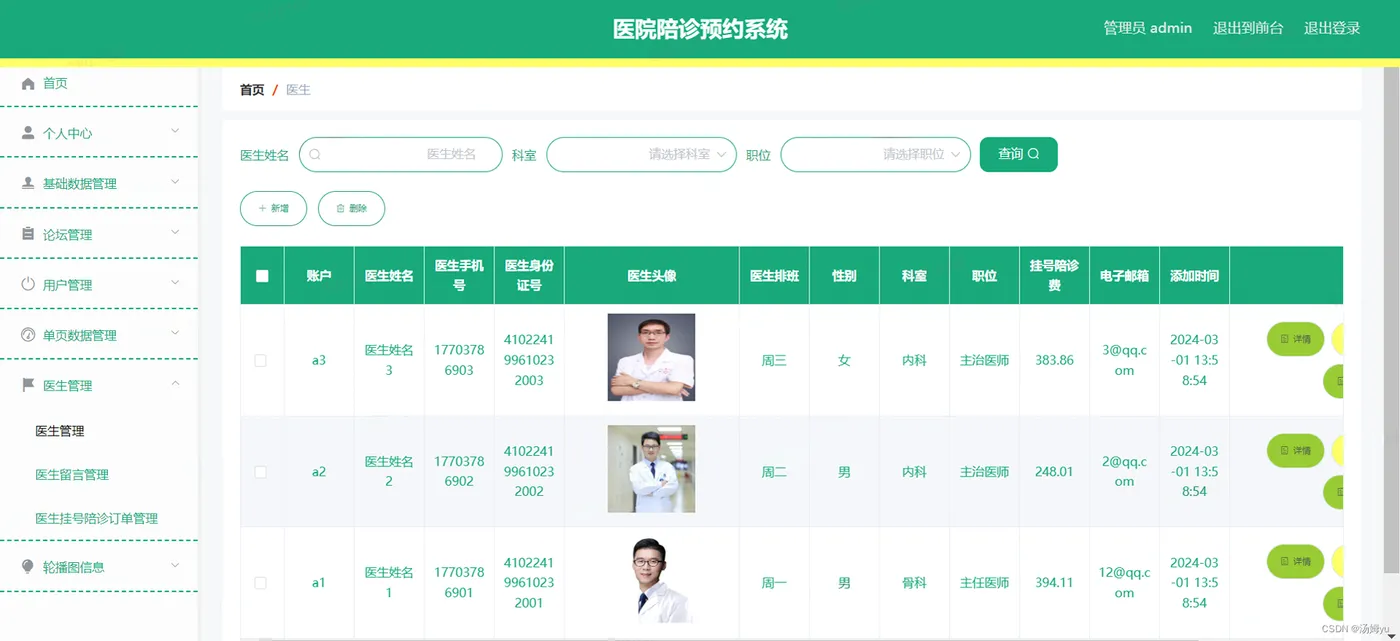Check the checkbox for row a3
The image size is (1400, 641).
click(x=260, y=360)
